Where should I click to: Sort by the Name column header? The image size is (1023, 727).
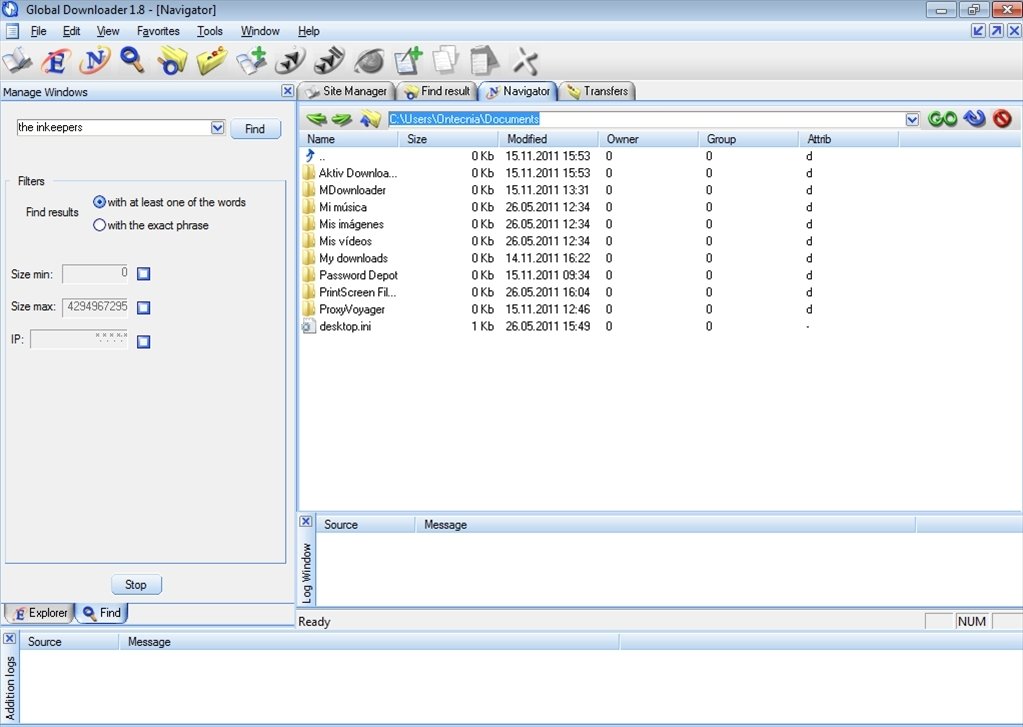pos(349,138)
